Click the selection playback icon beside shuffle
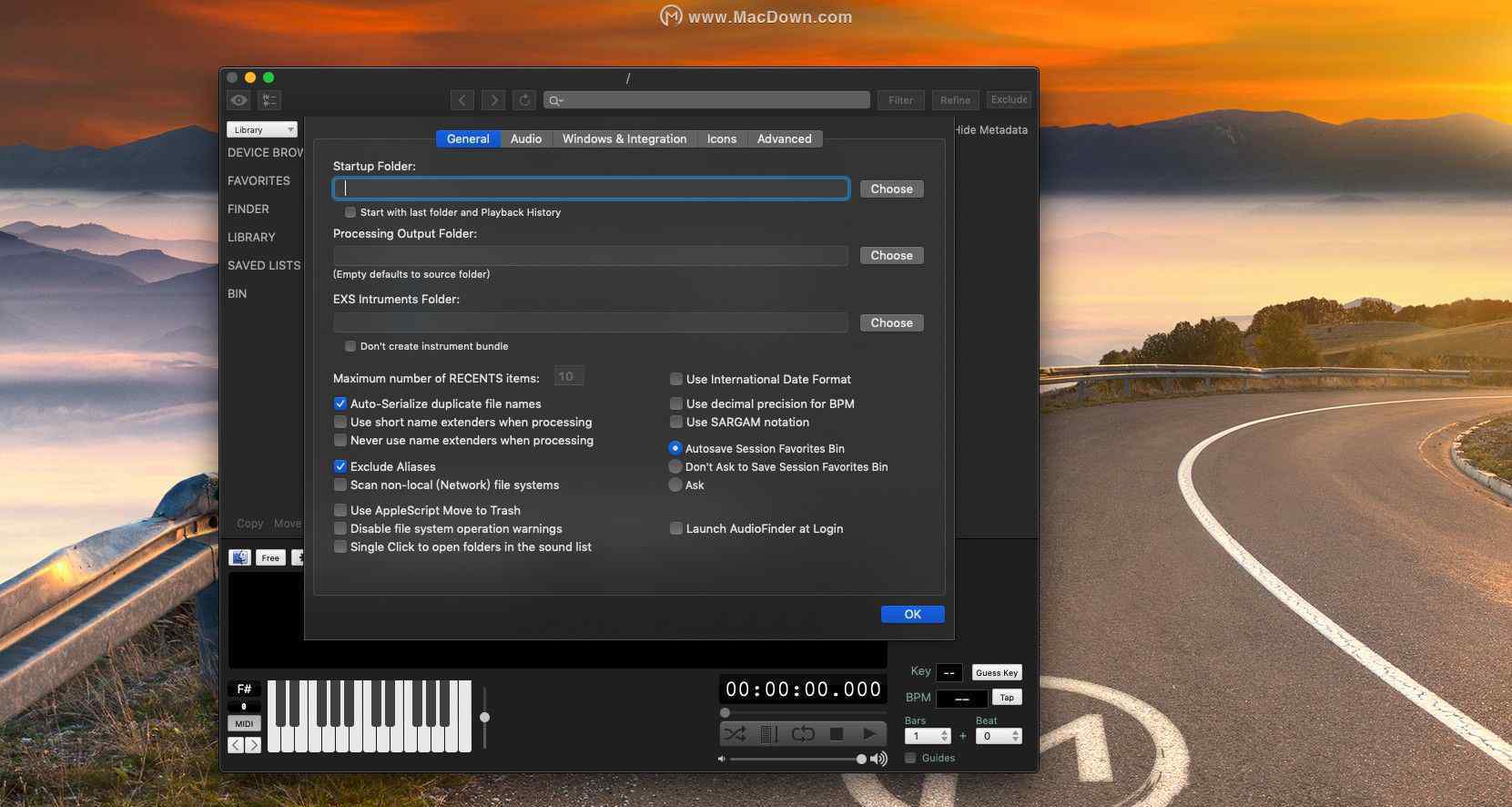 [x=769, y=733]
